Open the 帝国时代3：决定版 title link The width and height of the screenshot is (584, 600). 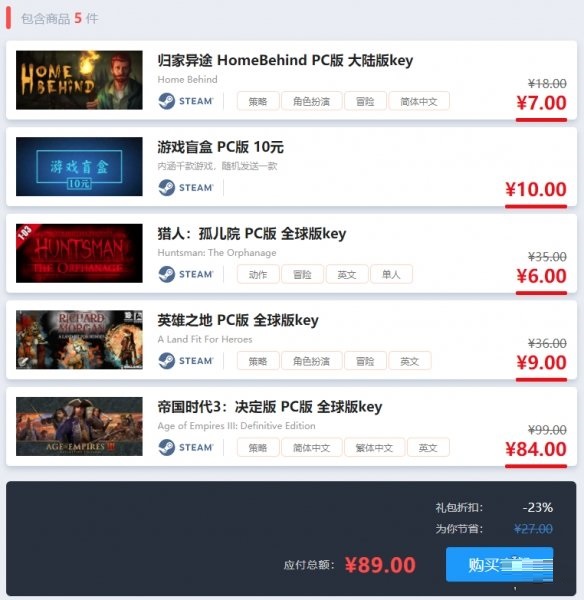pyautogui.click(x=270, y=406)
